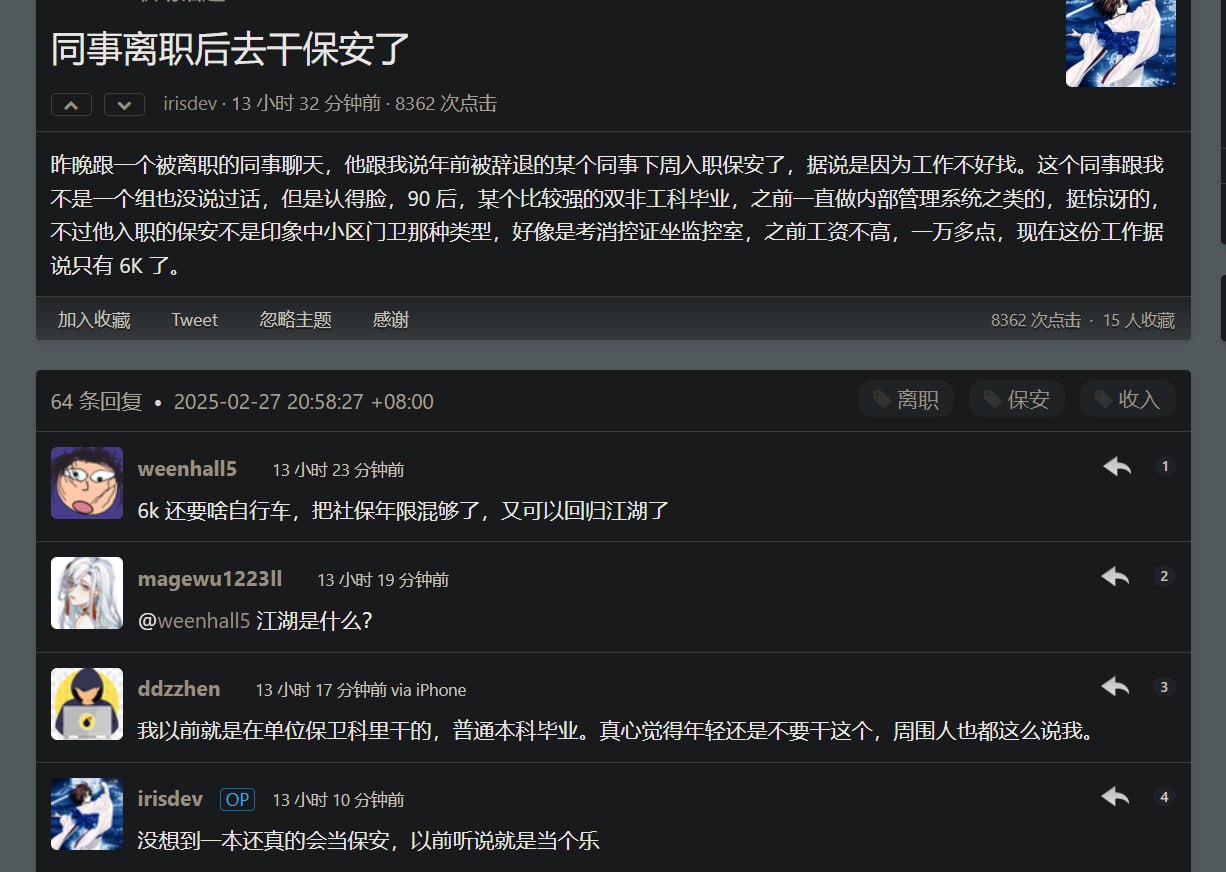This screenshot has height=872, width=1226.
Task: Click 忽略主题 to ignore topic
Action: pos(295,320)
